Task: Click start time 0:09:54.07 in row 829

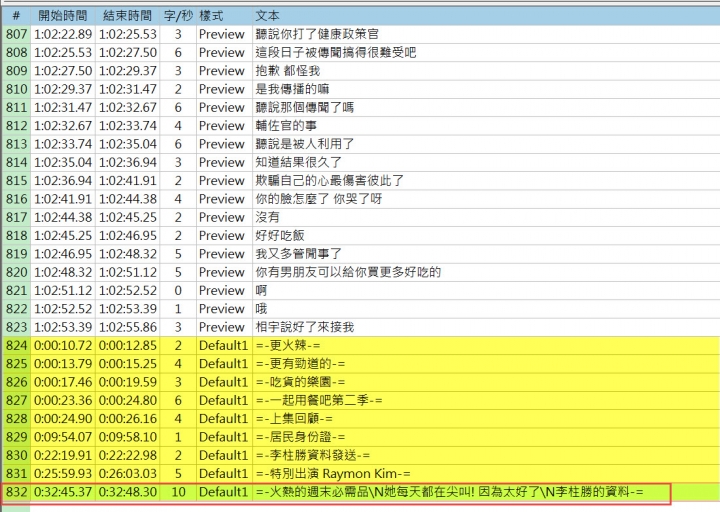Action: coord(63,437)
